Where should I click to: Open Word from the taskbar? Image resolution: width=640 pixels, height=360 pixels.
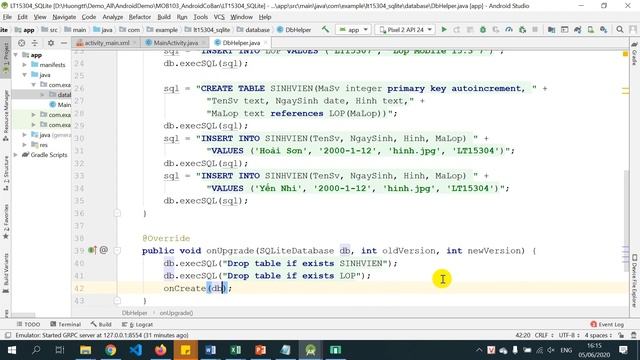click(211, 350)
